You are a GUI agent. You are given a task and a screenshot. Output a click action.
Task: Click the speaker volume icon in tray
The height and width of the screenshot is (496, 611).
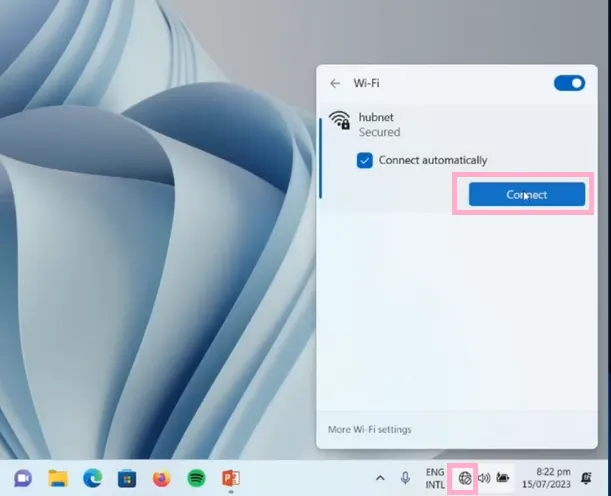click(484, 478)
